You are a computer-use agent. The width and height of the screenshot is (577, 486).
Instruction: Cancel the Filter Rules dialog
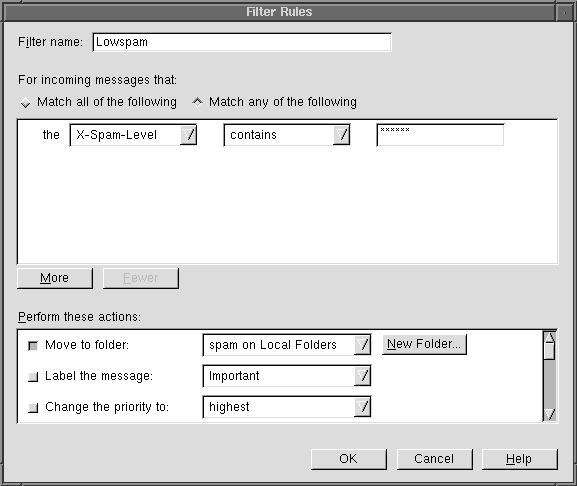[x=434, y=459]
